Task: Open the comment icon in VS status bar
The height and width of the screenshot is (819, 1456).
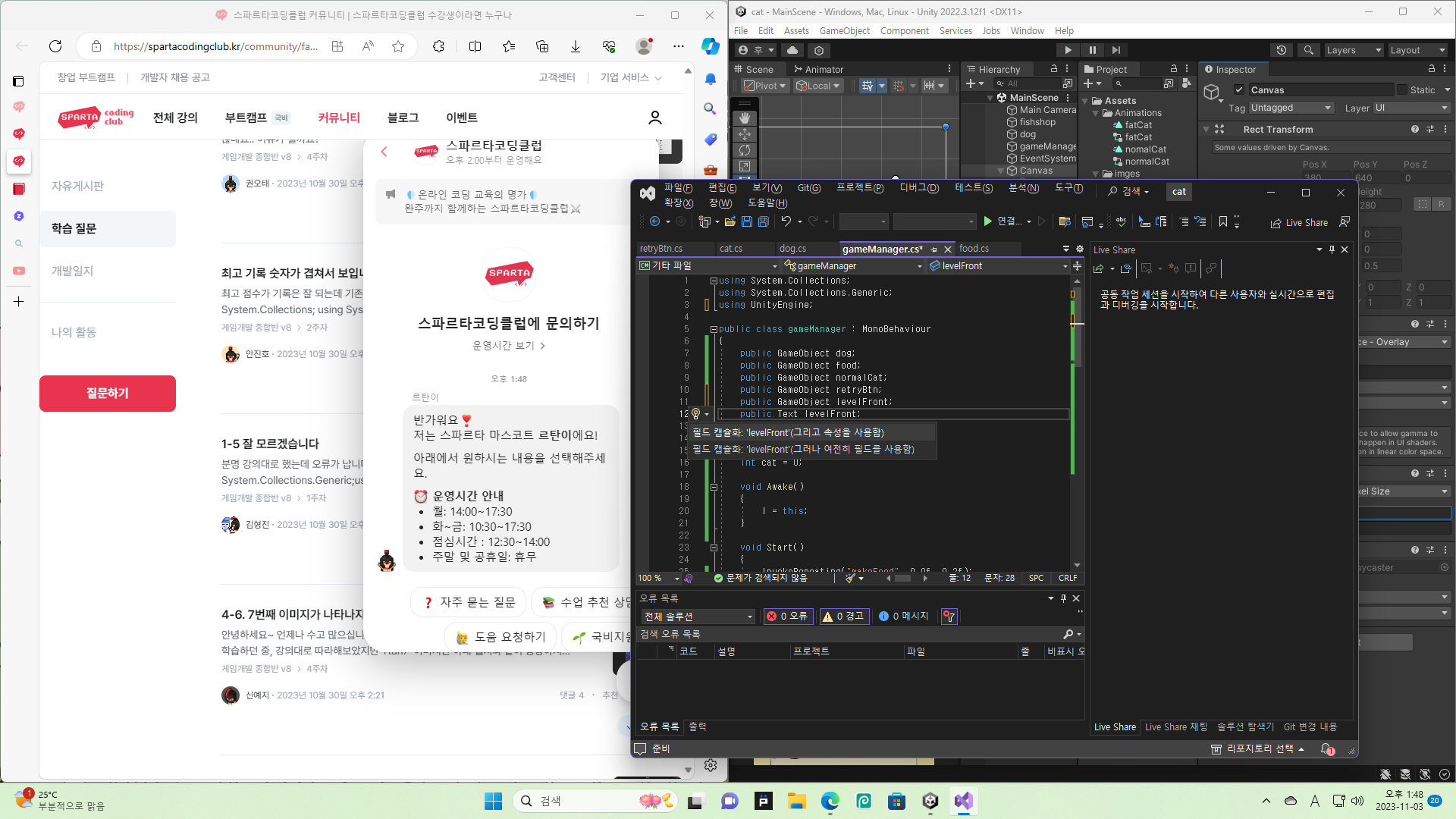Action: [x=640, y=749]
